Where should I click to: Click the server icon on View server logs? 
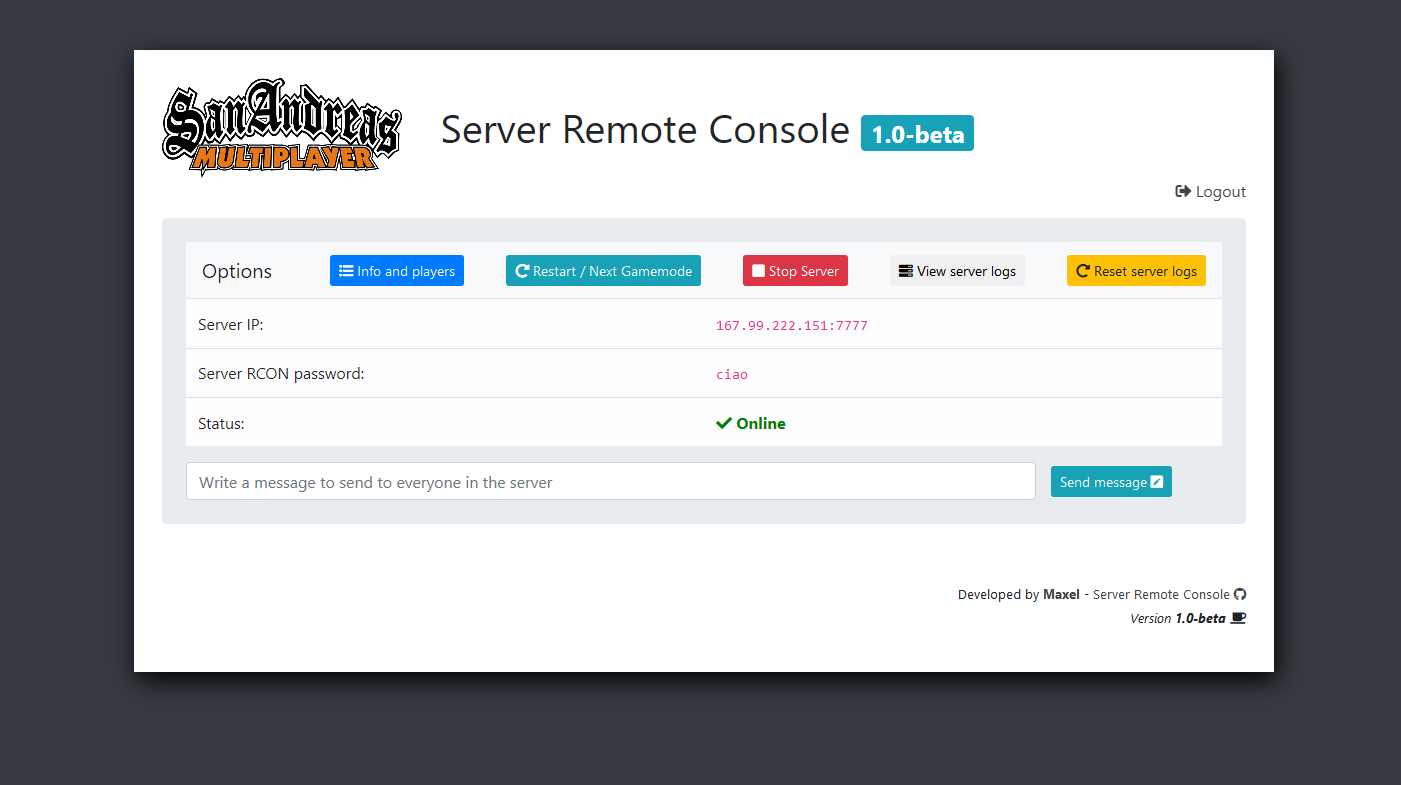coord(906,271)
